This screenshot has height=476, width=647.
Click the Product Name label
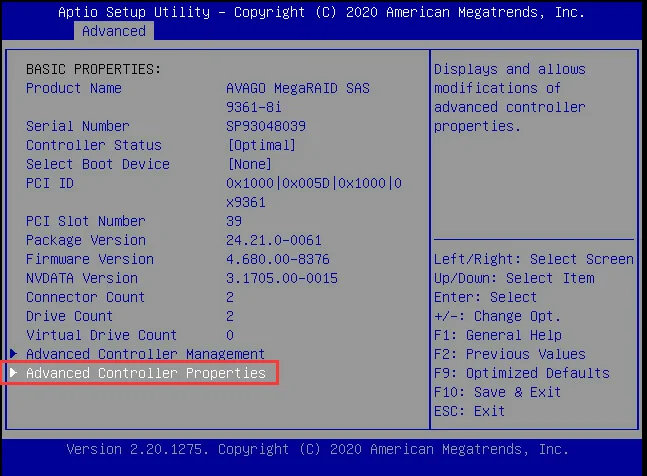pyautogui.click(x=74, y=88)
